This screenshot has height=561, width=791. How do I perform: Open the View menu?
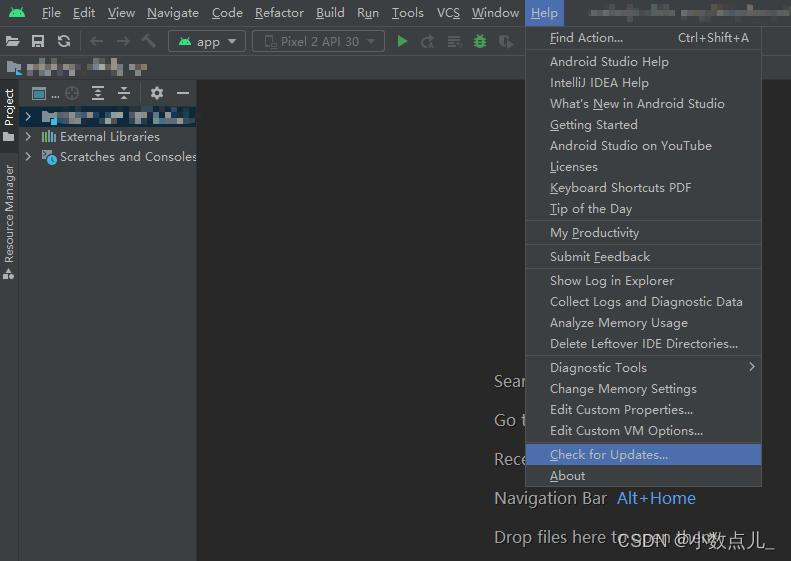(121, 13)
